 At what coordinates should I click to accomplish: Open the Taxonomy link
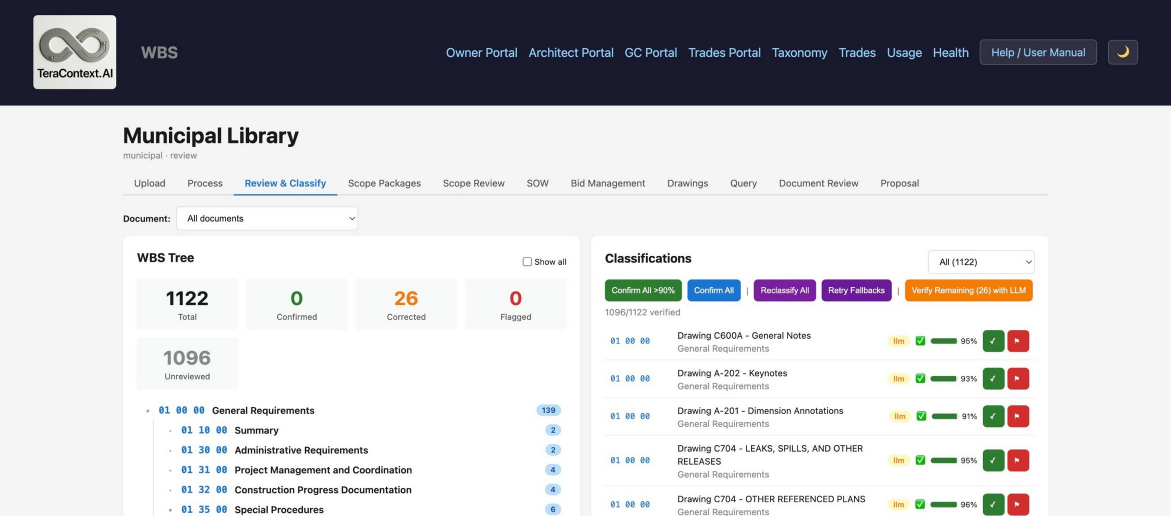800,53
